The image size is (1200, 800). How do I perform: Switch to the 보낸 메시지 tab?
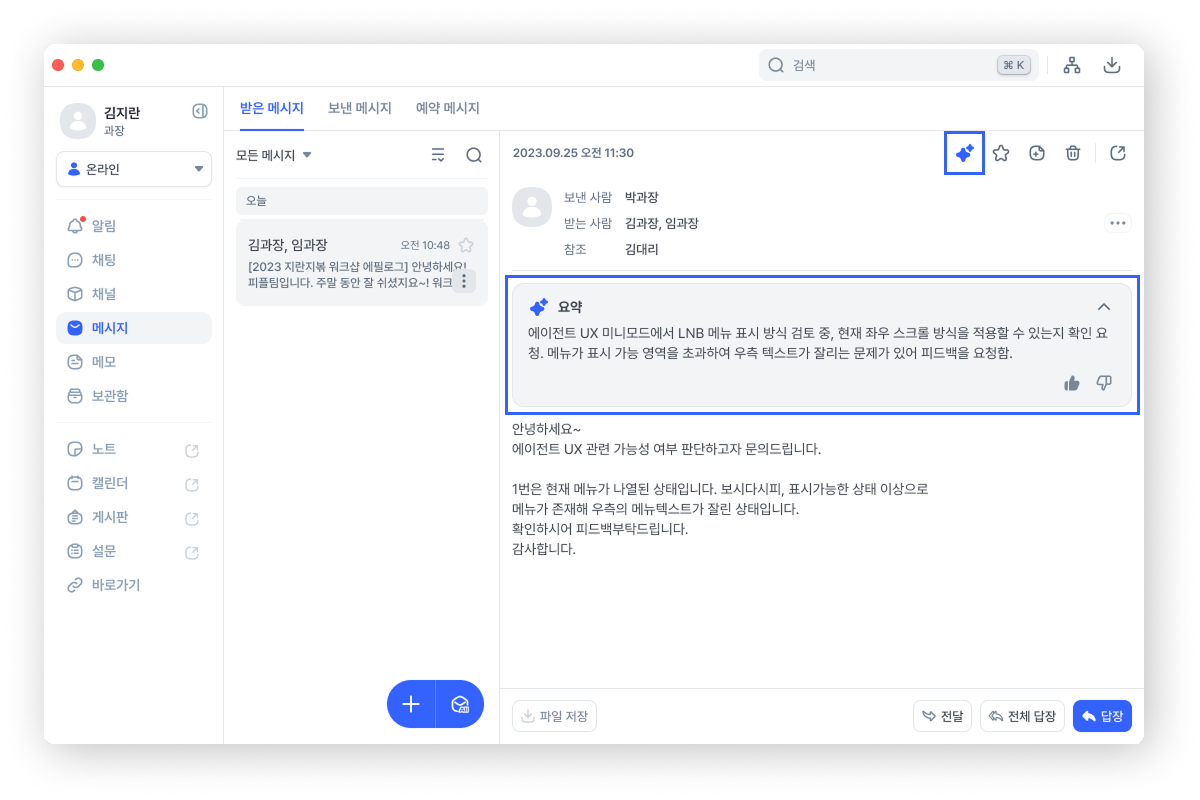coord(359,108)
